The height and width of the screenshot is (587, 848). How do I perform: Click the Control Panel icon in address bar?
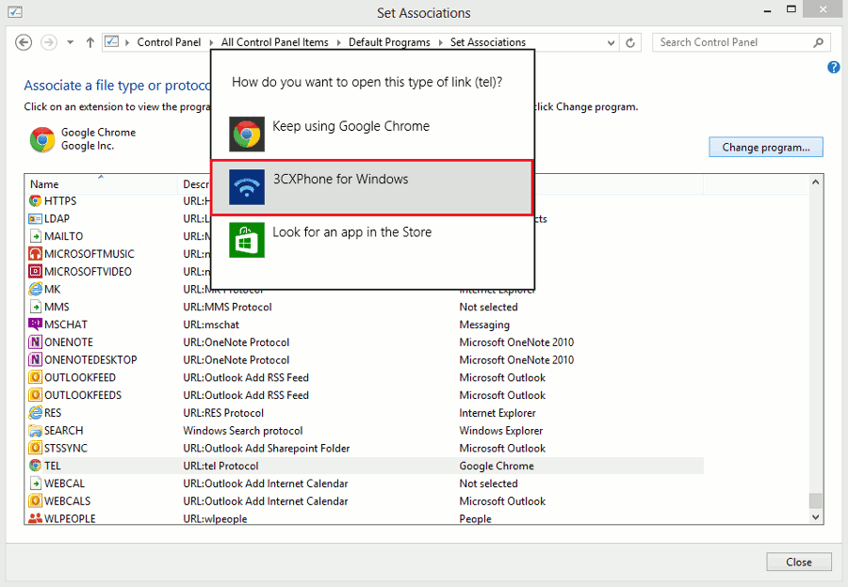111,42
